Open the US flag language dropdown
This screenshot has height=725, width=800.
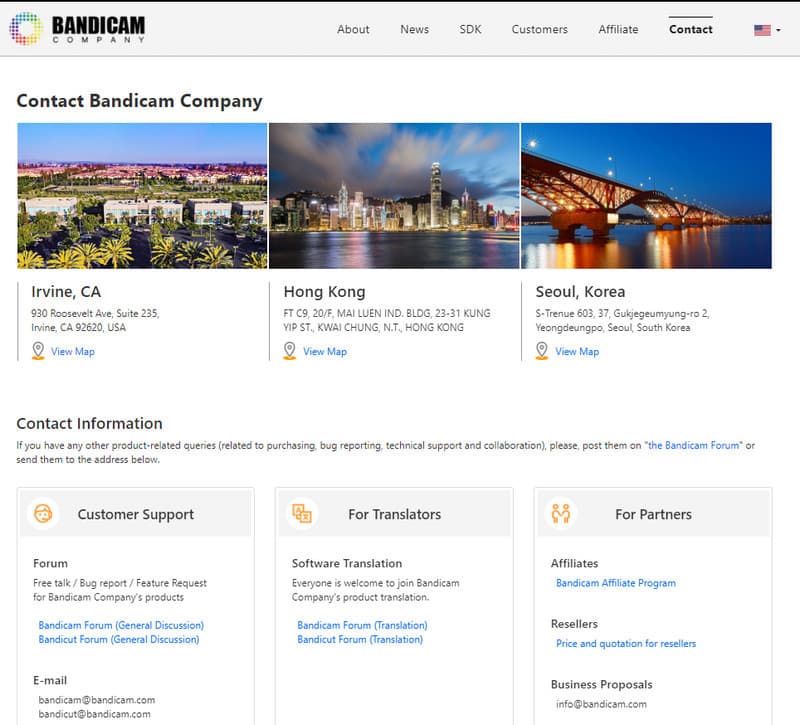[x=767, y=30]
